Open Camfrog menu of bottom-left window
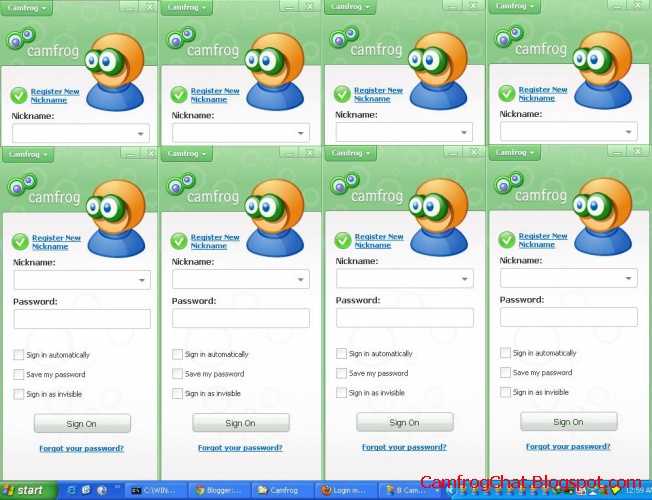This screenshot has width=652, height=500. tap(28, 154)
